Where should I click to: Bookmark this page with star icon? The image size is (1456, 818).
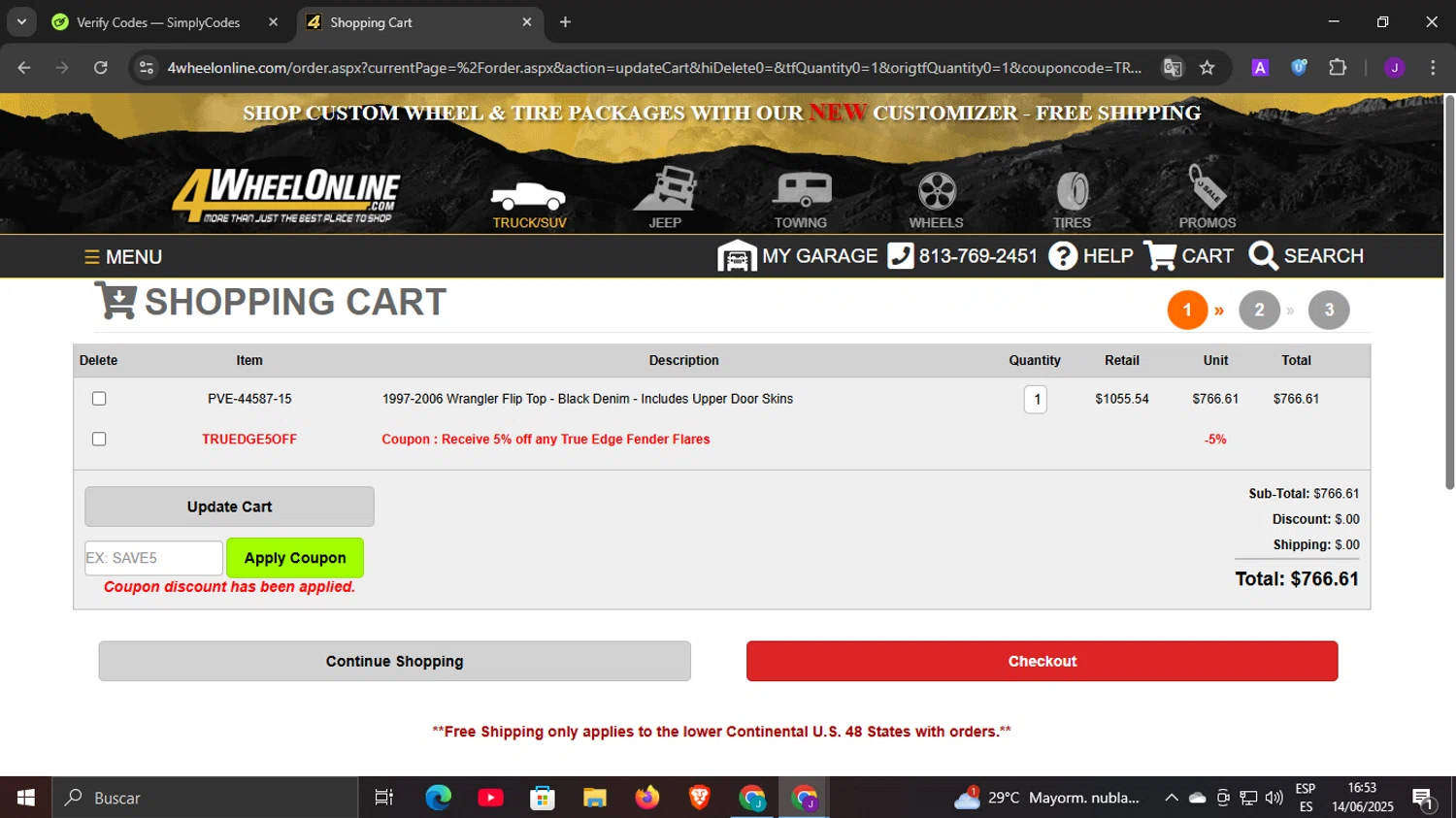pos(1207,68)
